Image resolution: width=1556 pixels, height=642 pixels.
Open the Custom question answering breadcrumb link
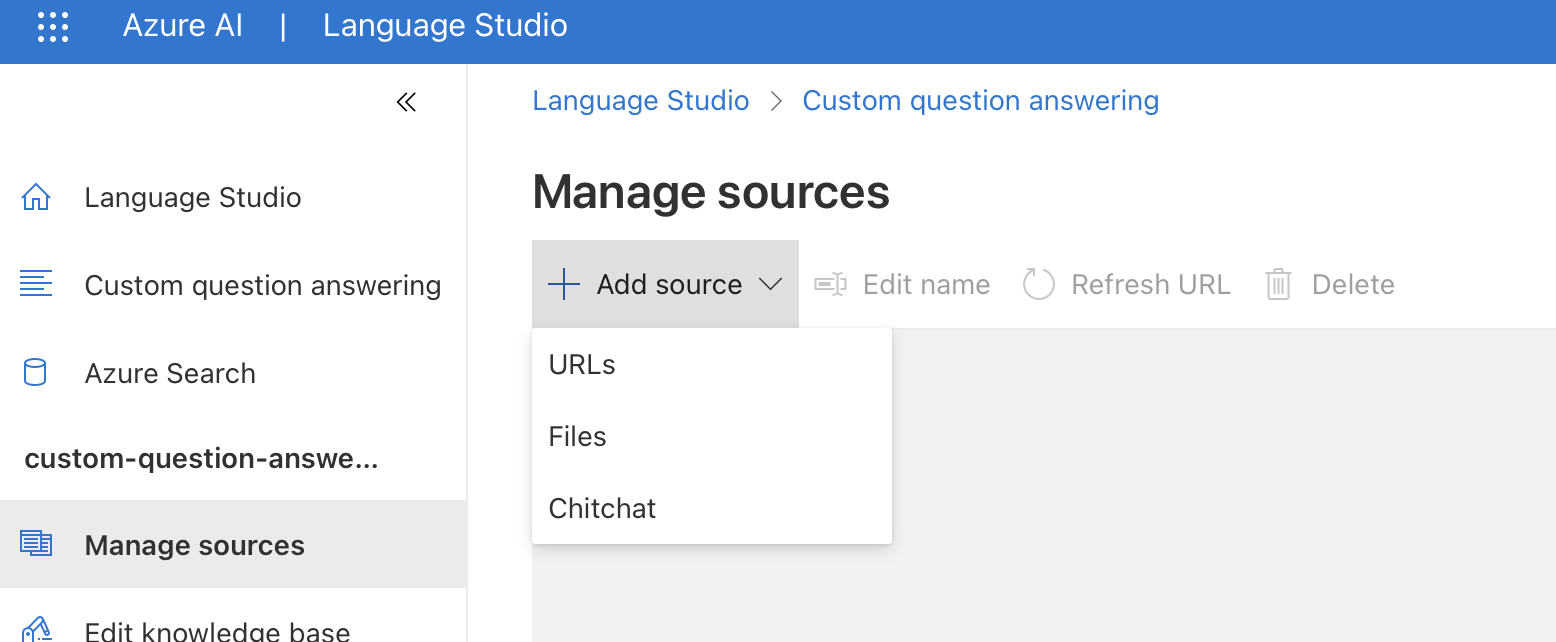tap(980, 101)
